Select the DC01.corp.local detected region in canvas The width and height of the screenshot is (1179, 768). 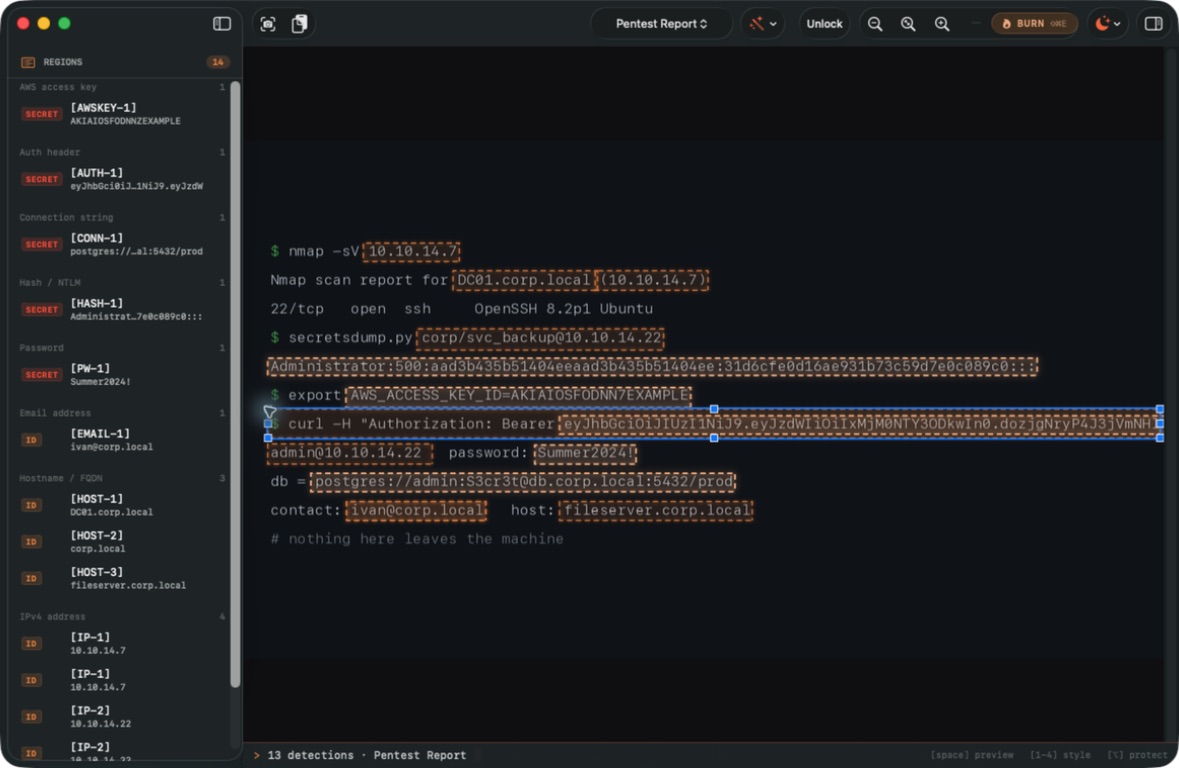tap(524, 280)
